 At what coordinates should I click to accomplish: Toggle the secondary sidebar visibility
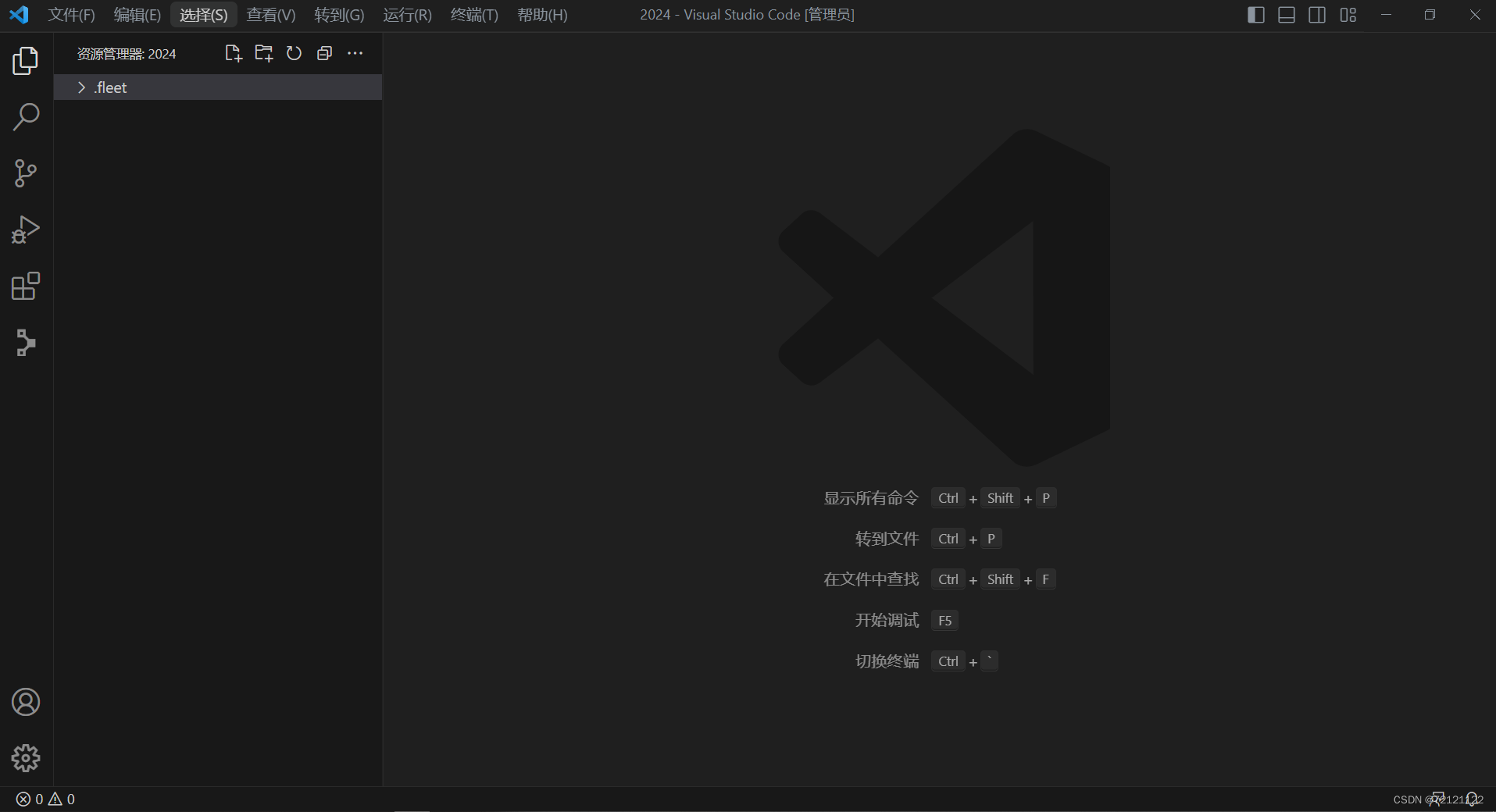point(1318,14)
